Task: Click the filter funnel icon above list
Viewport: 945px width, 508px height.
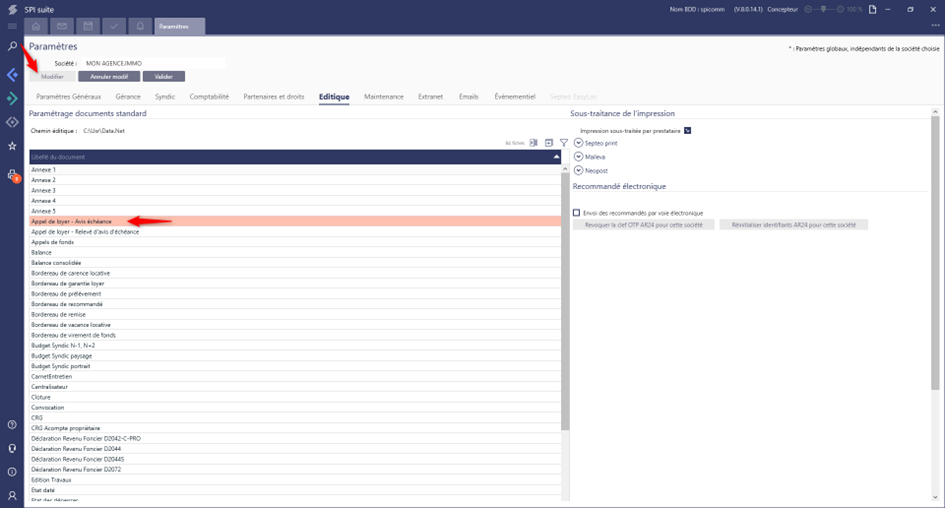Action: coord(564,143)
